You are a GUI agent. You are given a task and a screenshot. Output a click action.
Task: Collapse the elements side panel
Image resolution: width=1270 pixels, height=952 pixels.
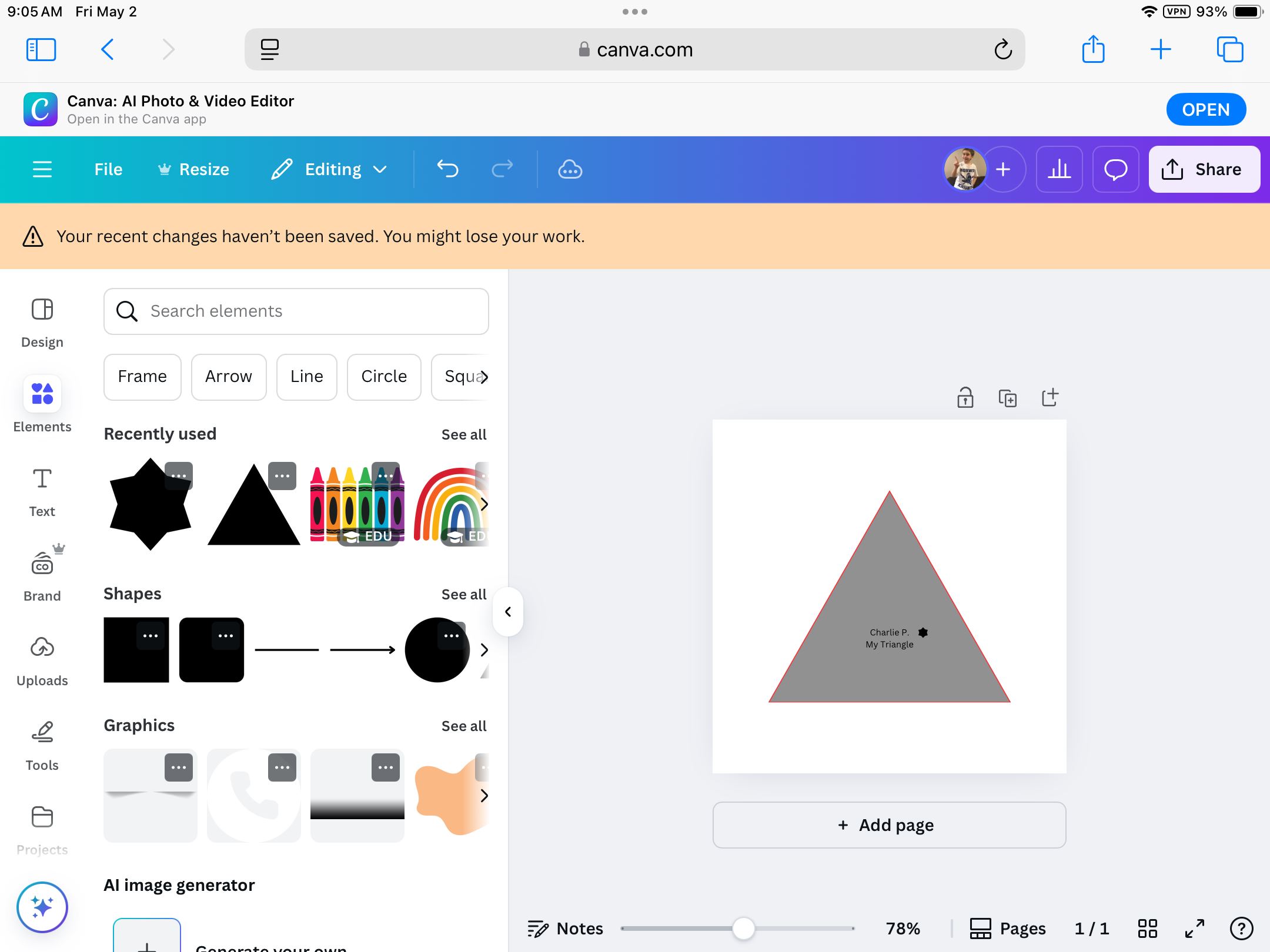(x=508, y=612)
